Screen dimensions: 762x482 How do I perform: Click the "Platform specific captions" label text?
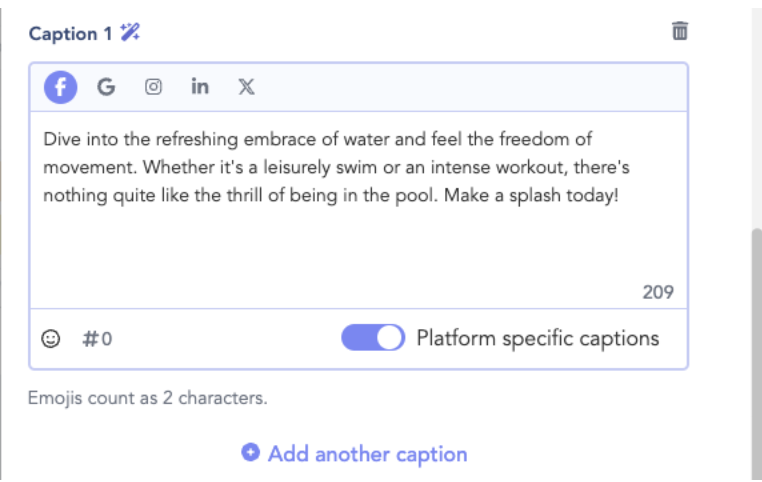(x=537, y=338)
